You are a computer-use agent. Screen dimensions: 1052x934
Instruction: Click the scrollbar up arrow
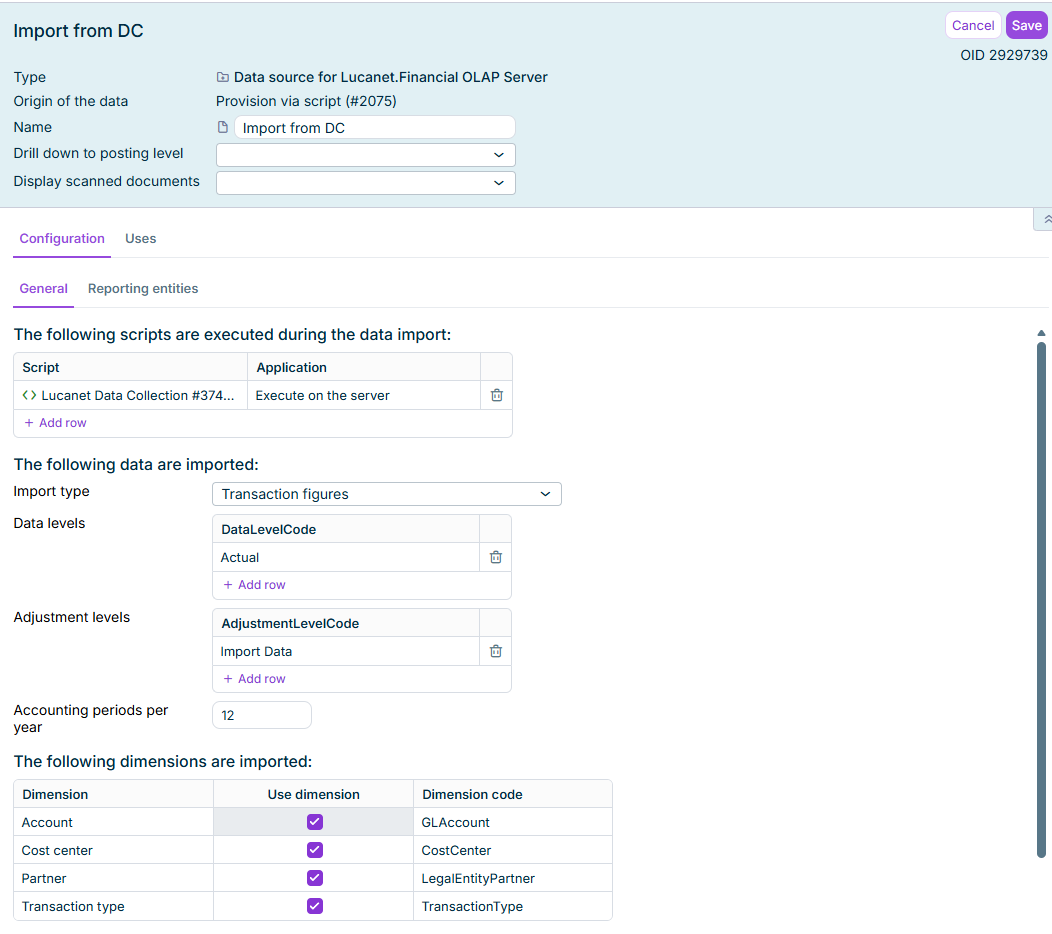(x=1041, y=333)
